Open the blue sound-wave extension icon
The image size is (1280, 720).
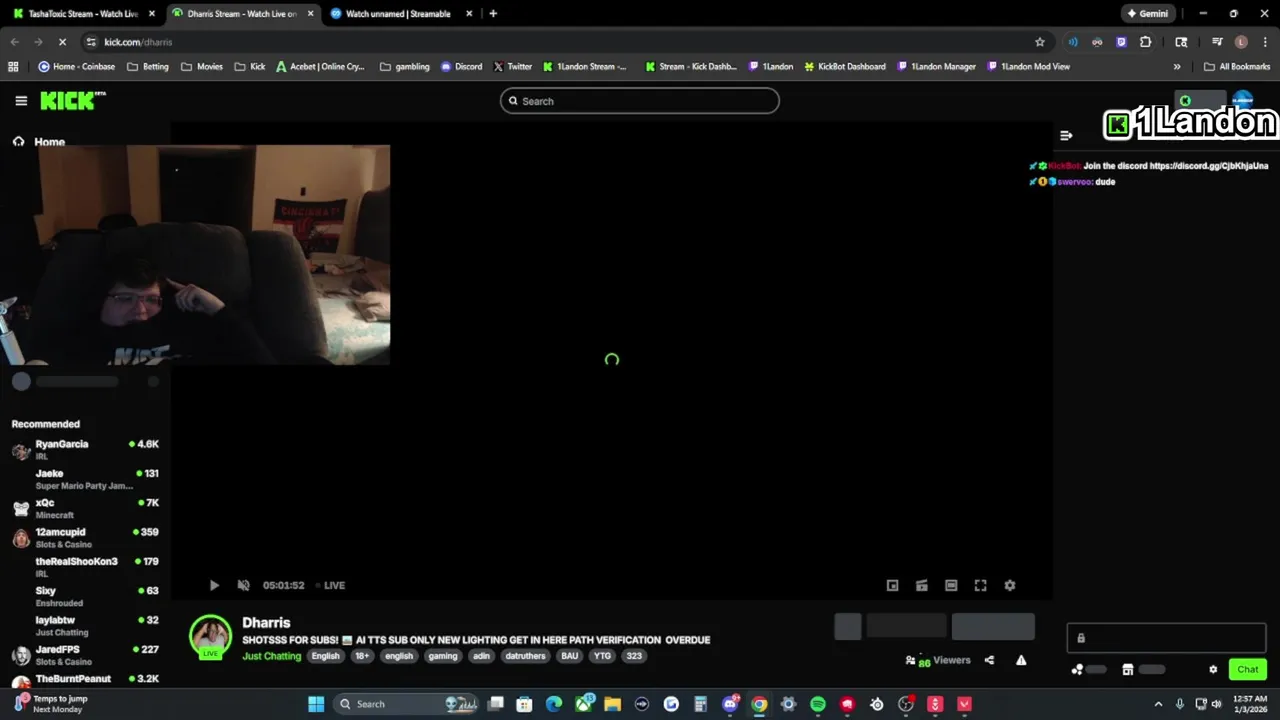point(1073,42)
